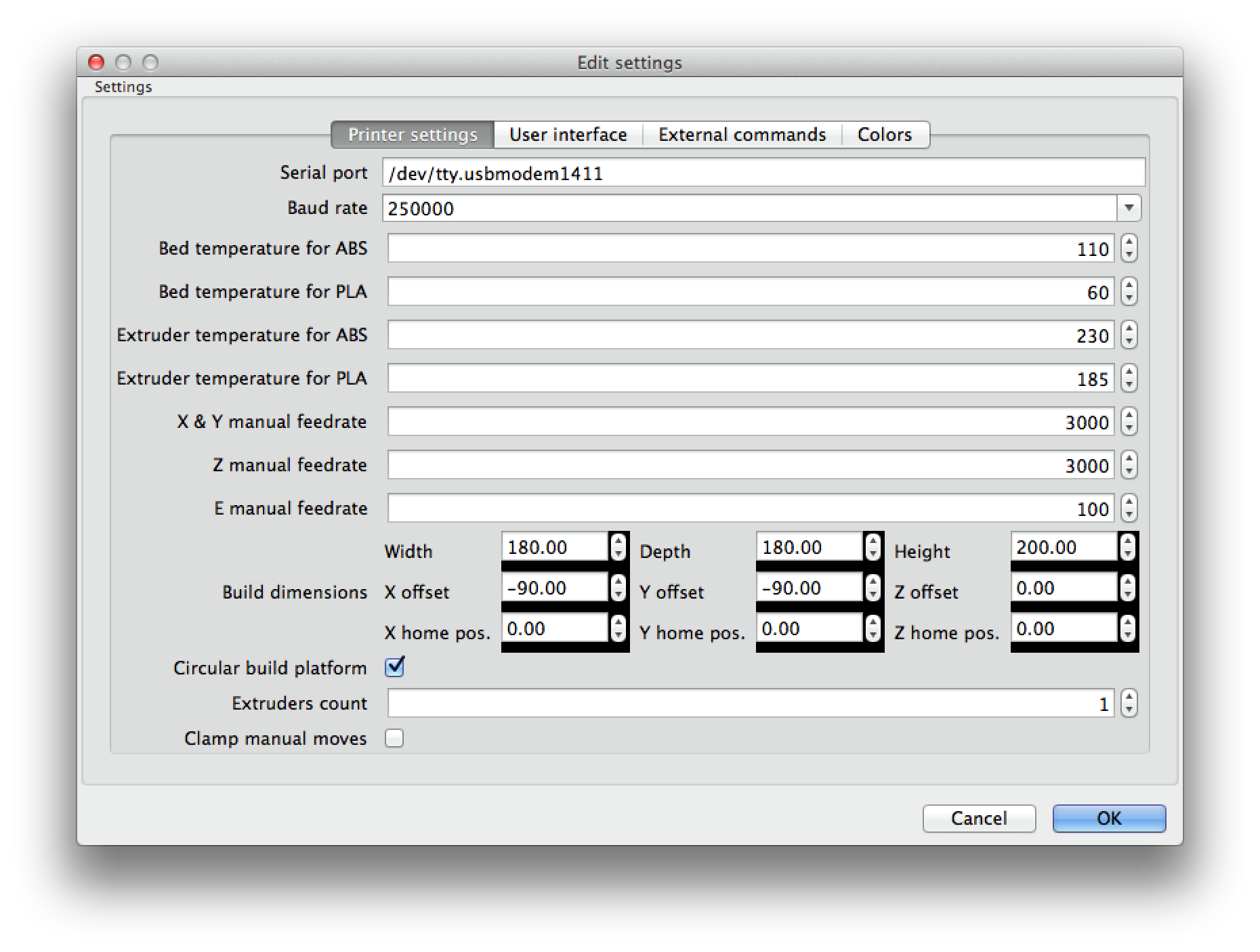This screenshot has height=952, width=1260.
Task: Click the Z manual feedrate field
Action: (x=751, y=465)
